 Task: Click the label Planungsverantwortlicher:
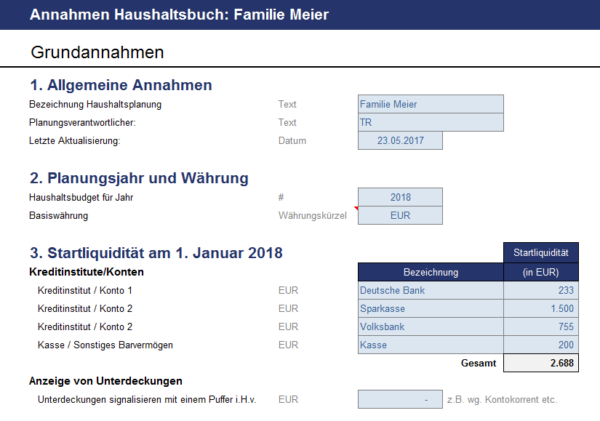click(x=82, y=122)
